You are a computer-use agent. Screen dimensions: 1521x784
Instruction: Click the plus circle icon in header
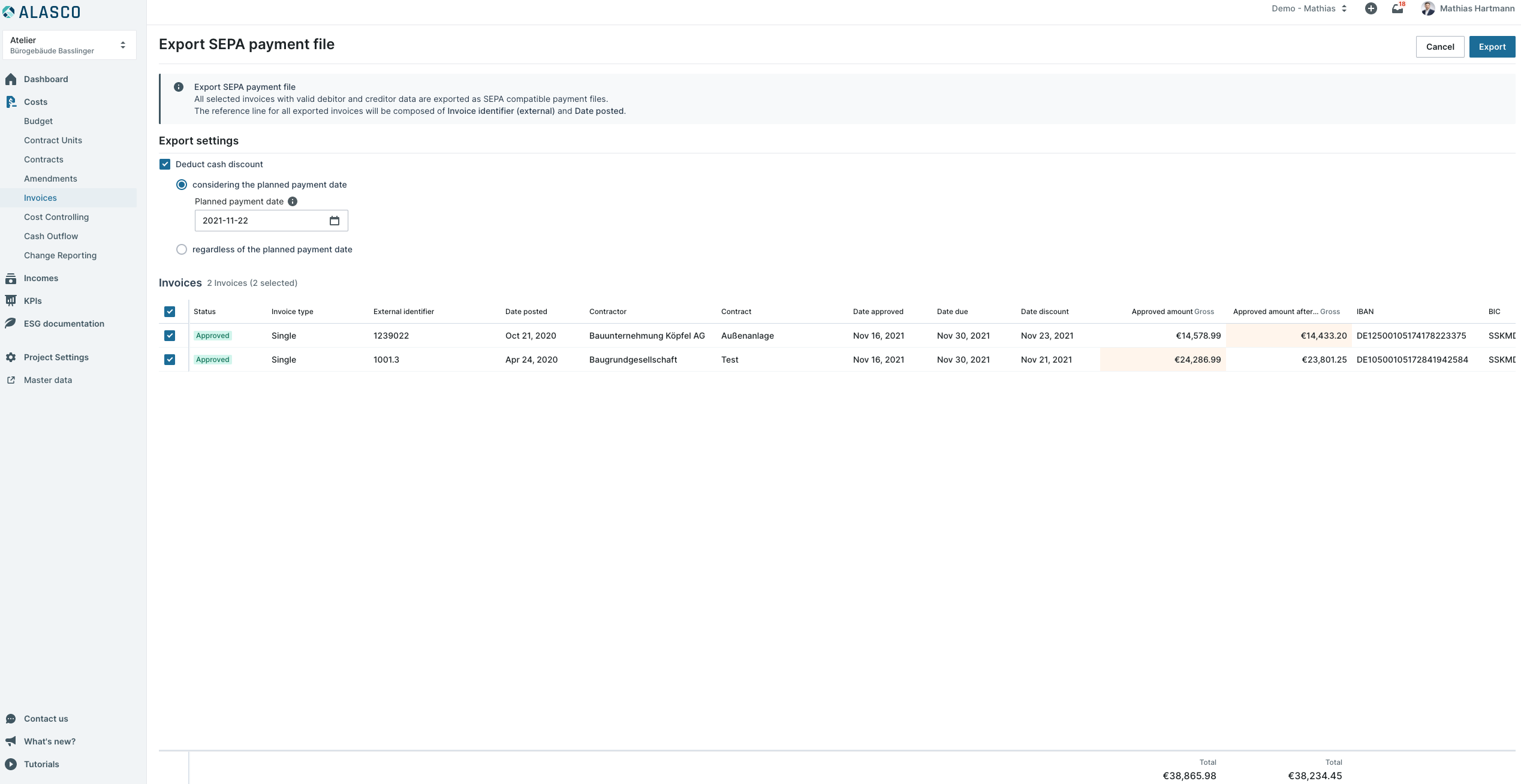(1371, 8)
